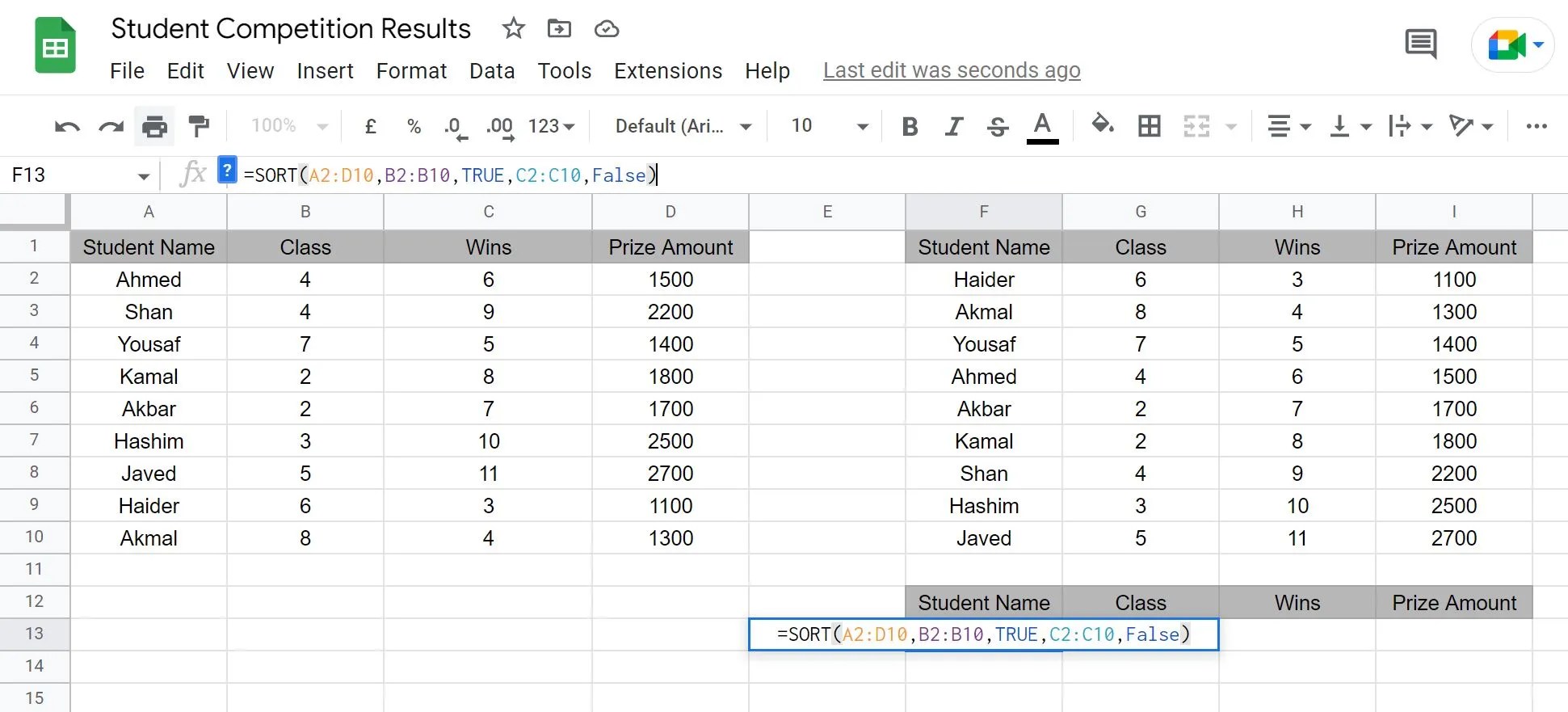1568x712 pixels.
Task: Click the 2700 cell in column D
Action: tap(670, 474)
